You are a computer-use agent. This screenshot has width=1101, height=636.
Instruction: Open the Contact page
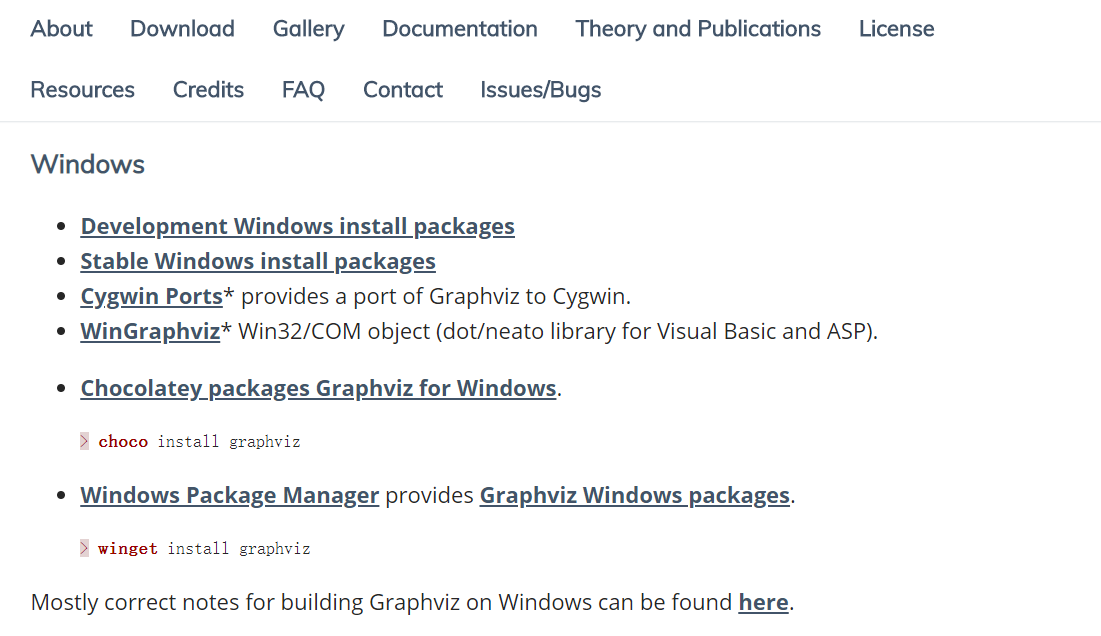(x=402, y=90)
